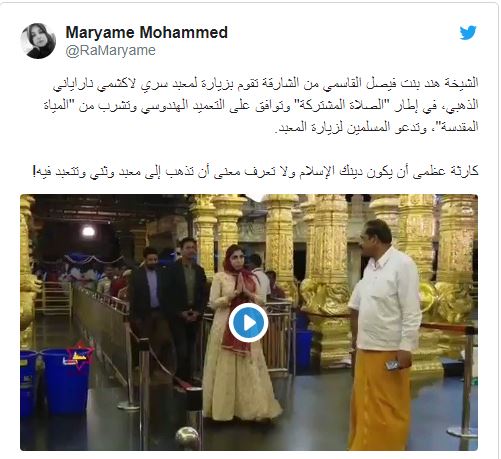This screenshot has width=501, height=459.
Task: Click the phone in the man's hand in the video
Action: [x=394, y=364]
